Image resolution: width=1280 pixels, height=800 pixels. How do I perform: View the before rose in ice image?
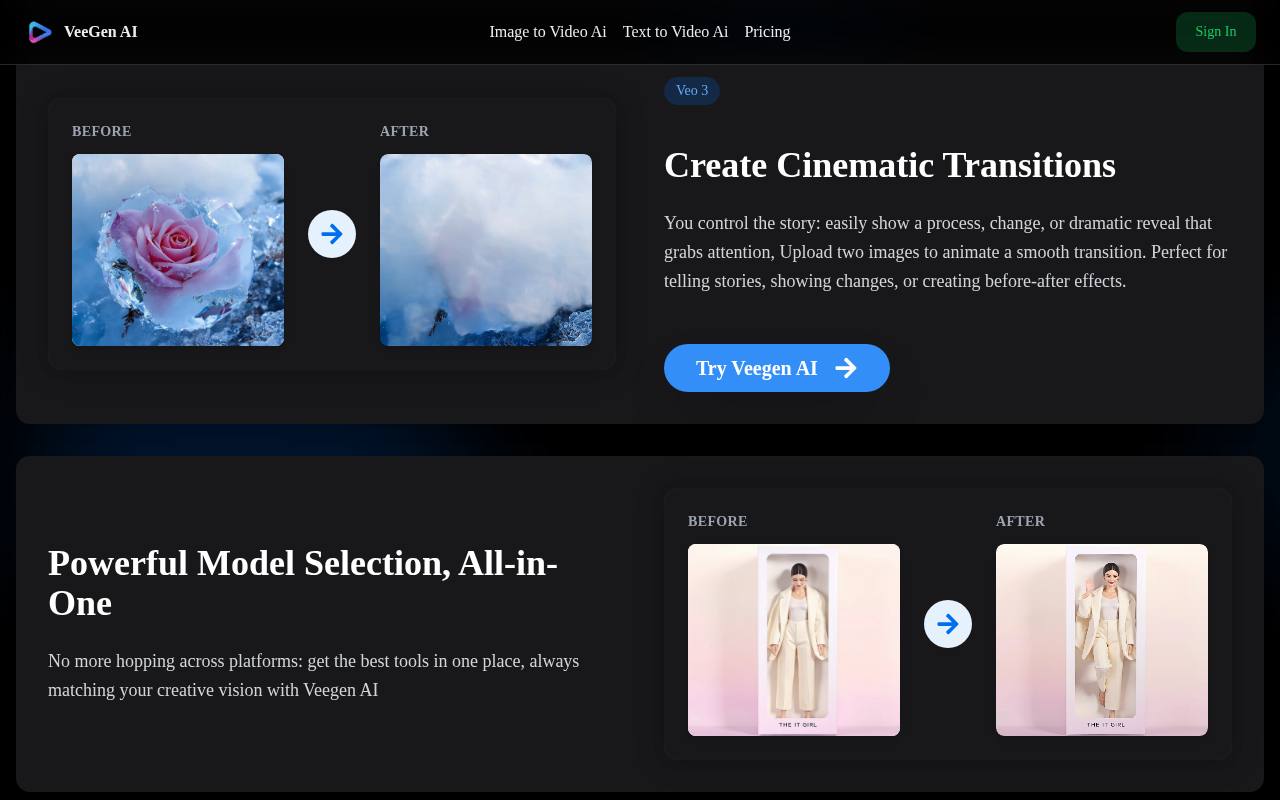tap(178, 250)
